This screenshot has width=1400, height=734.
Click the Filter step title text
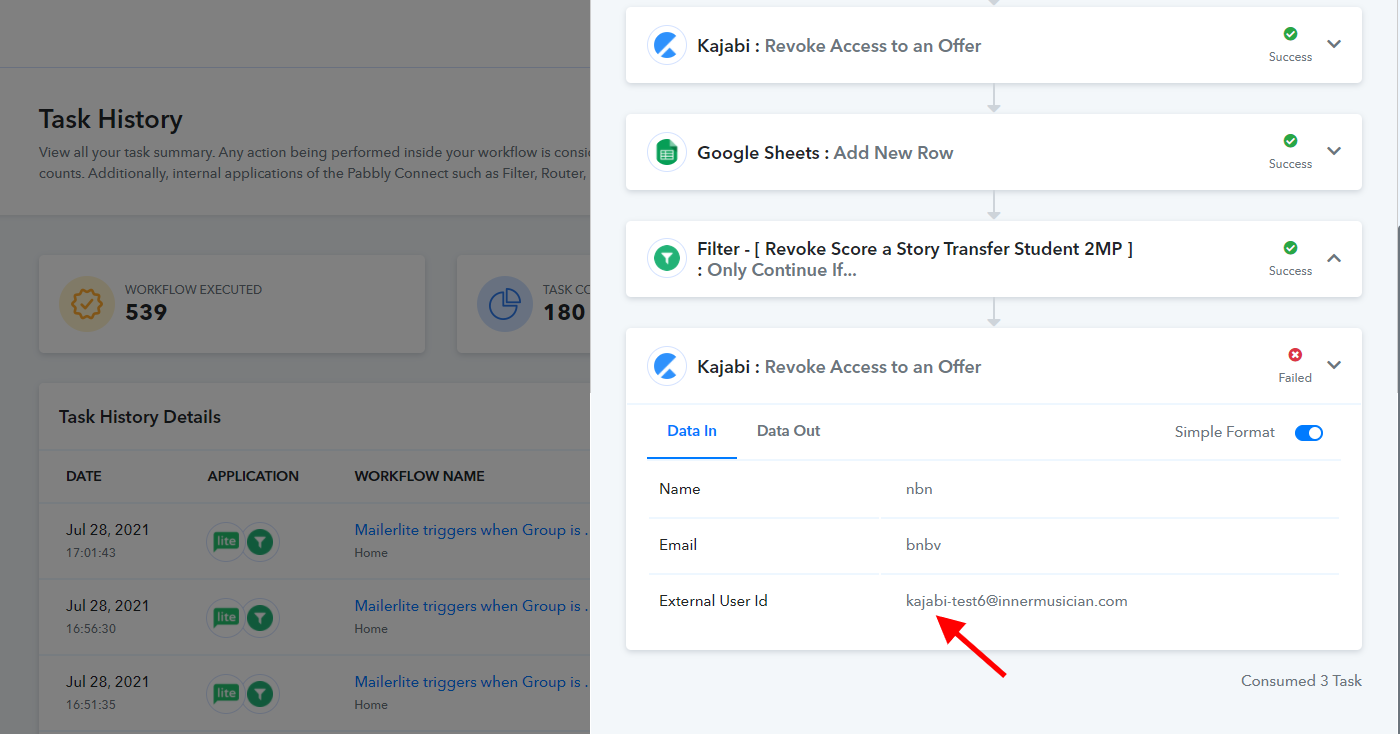coord(915,259)
